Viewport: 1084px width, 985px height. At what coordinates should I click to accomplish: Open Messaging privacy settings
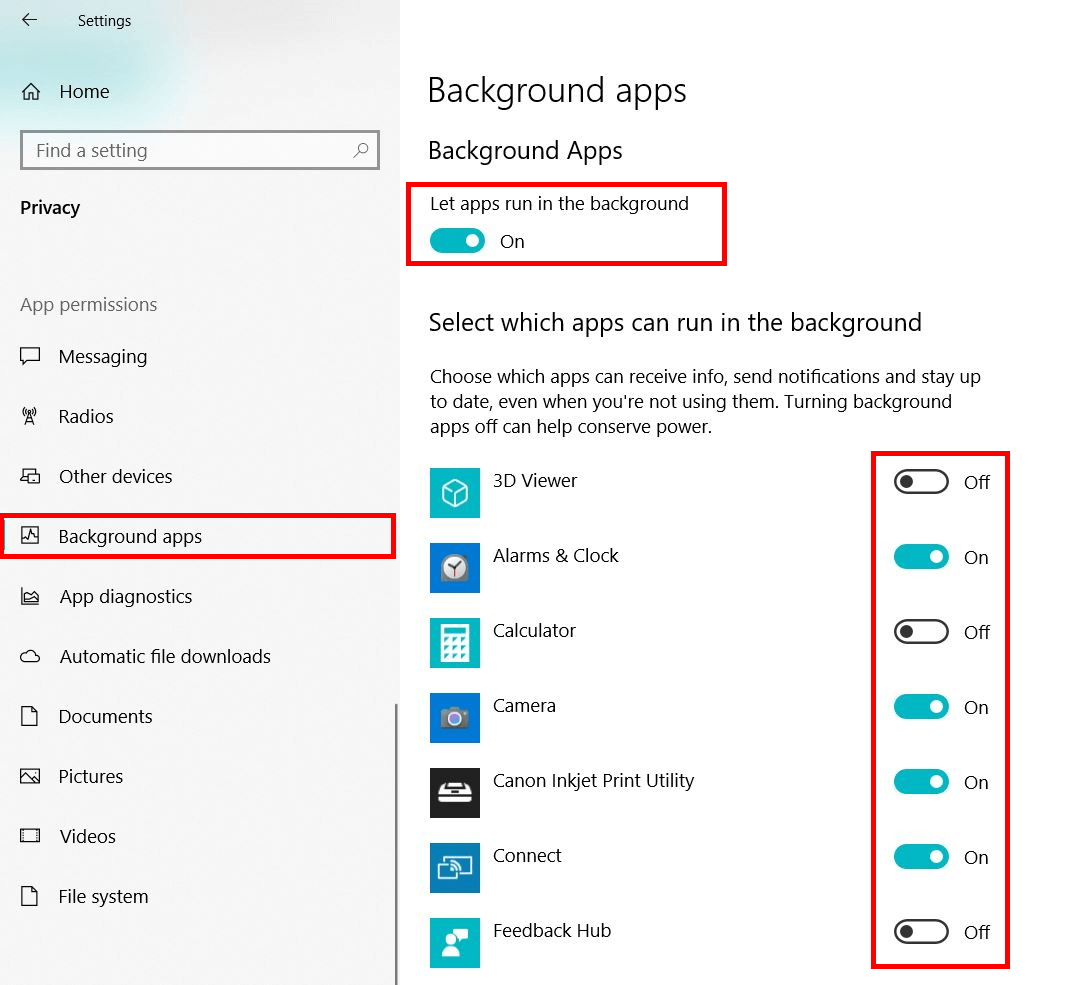pyautogui.click(x=199, y=356)
